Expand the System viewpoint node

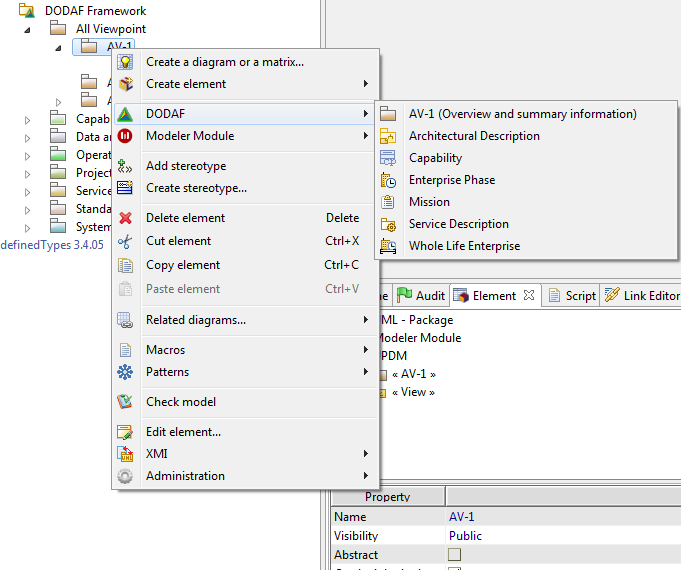point(27,229)
